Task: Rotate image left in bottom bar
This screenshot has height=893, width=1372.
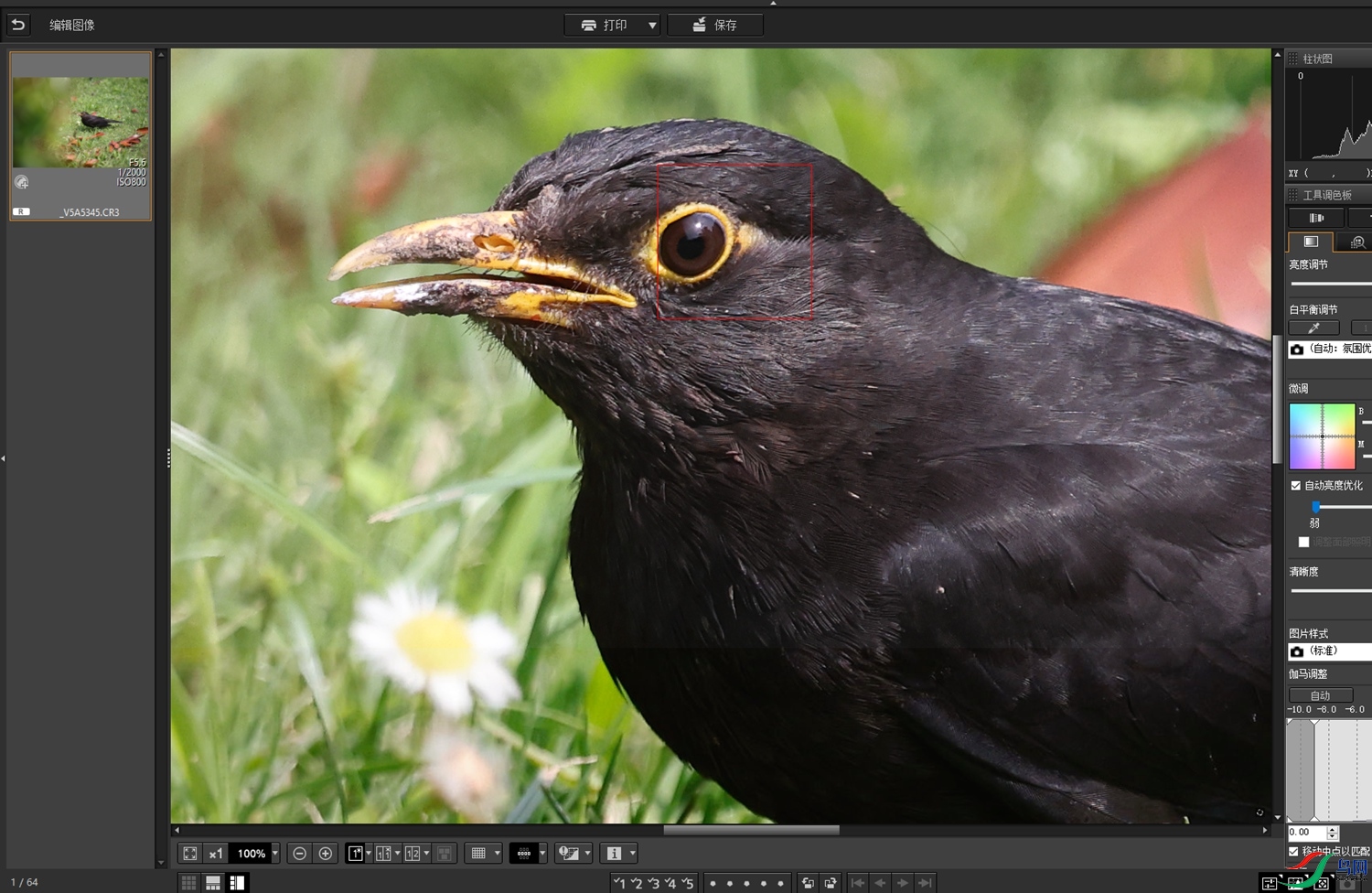Action: click(x=808, y=883)
